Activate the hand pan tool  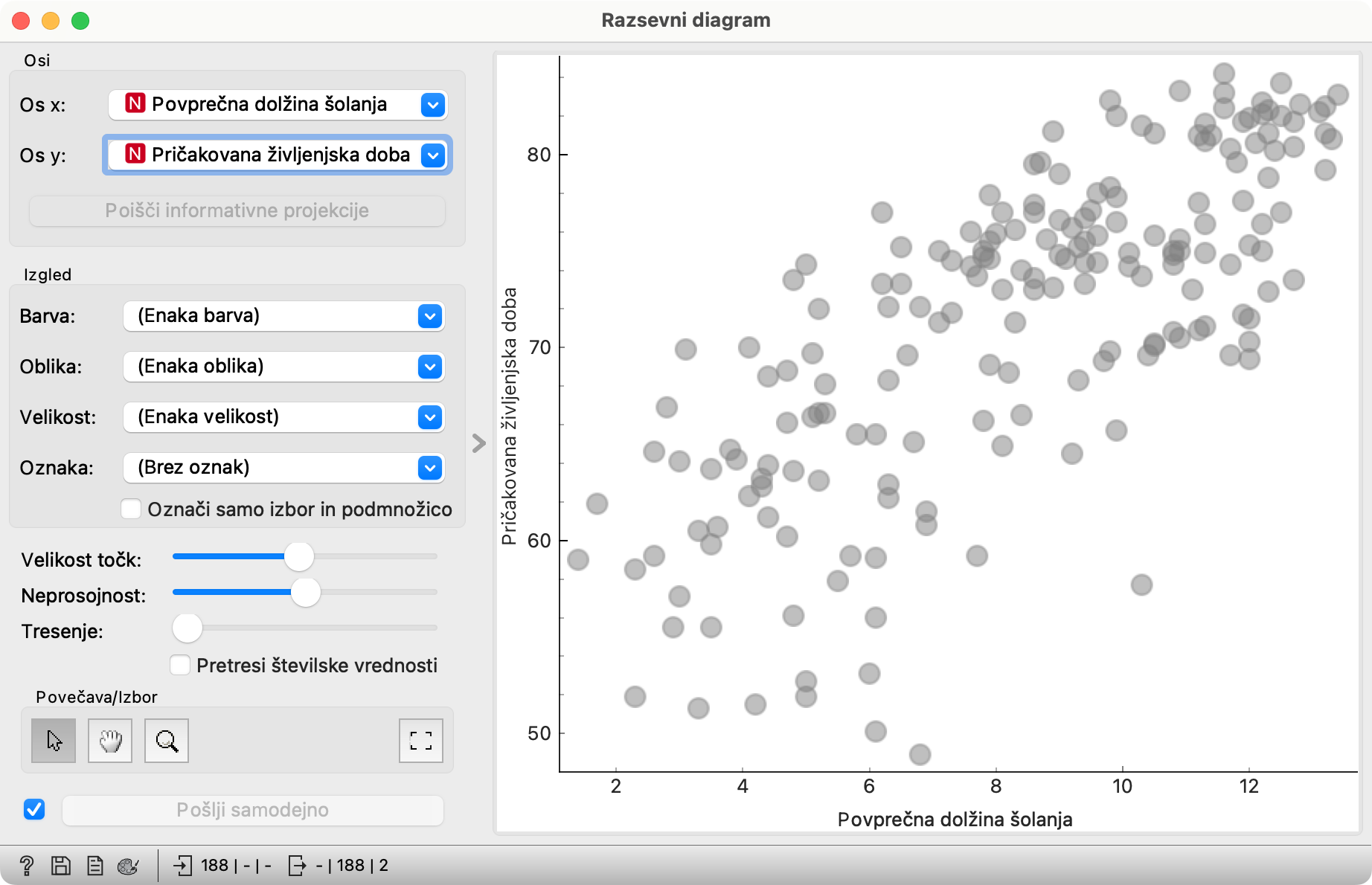(x=110, y=741)
